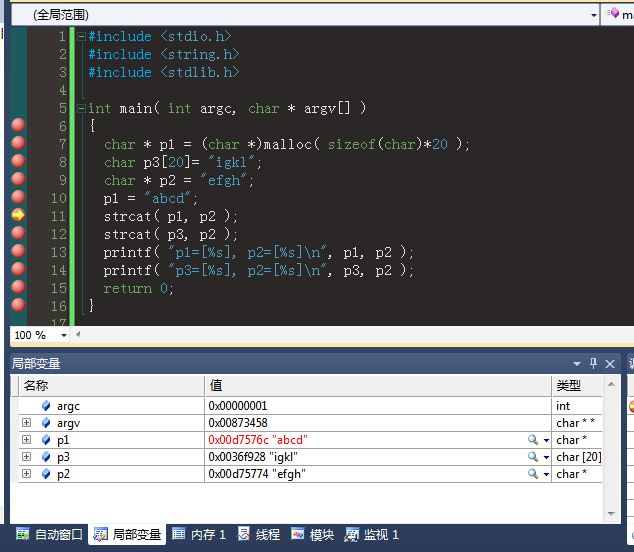The height and width of the screenshot is (552, 634).
Task: Open the Locals panel window position menu
Action: pos(577,364)
